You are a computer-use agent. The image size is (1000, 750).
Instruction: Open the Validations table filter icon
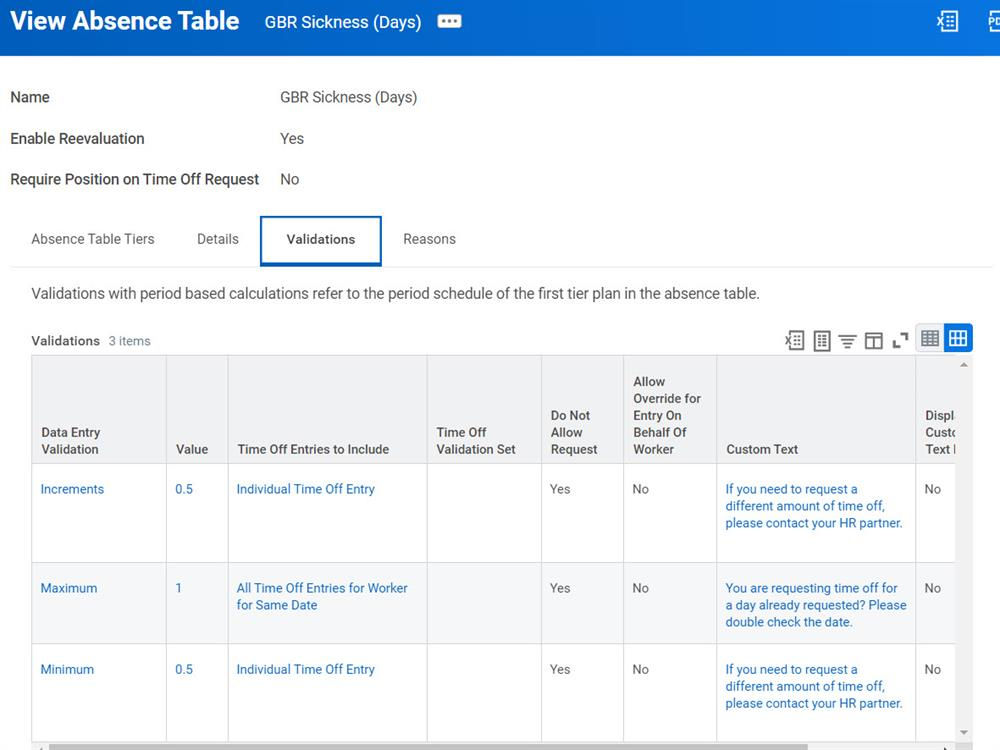[848, 341]
